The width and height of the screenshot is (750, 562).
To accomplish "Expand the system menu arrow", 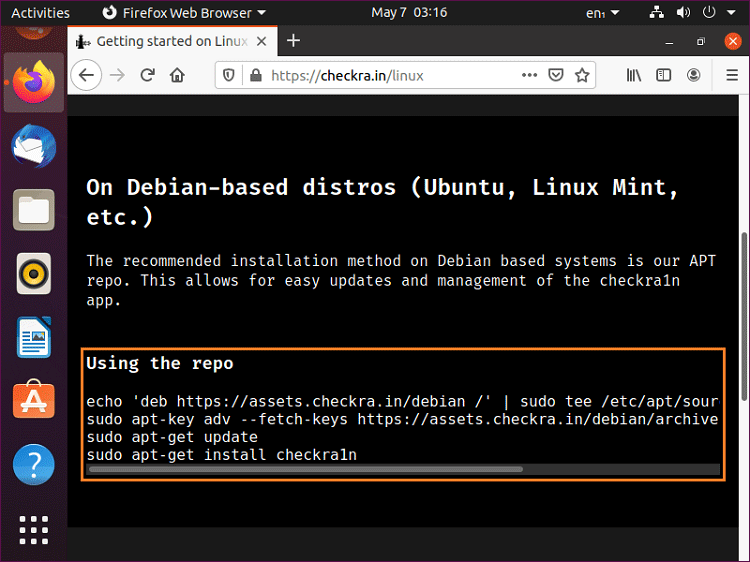I will coord(731,13).
